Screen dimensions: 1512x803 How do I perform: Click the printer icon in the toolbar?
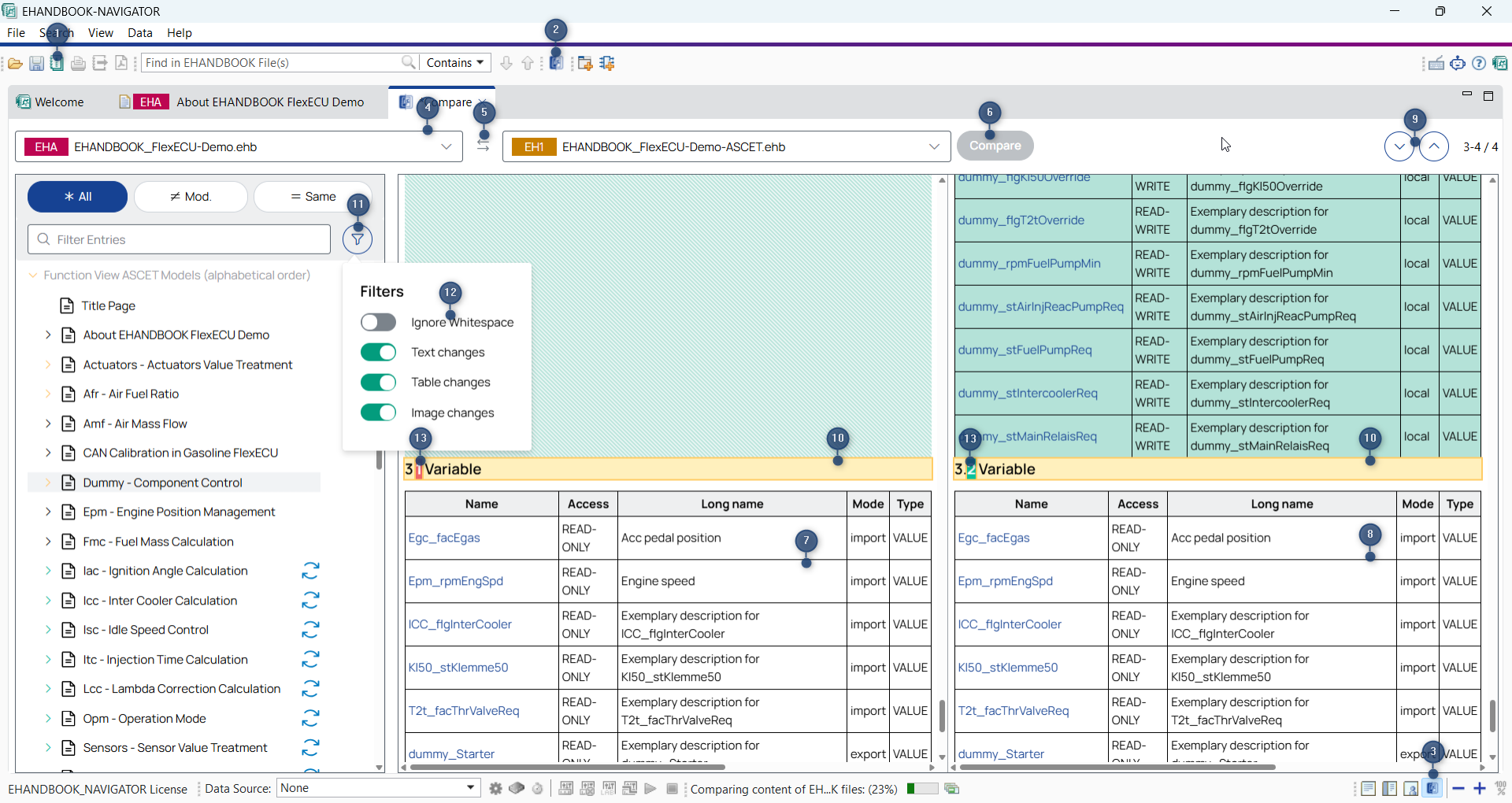pyautogui.click(x=78, y=63)
